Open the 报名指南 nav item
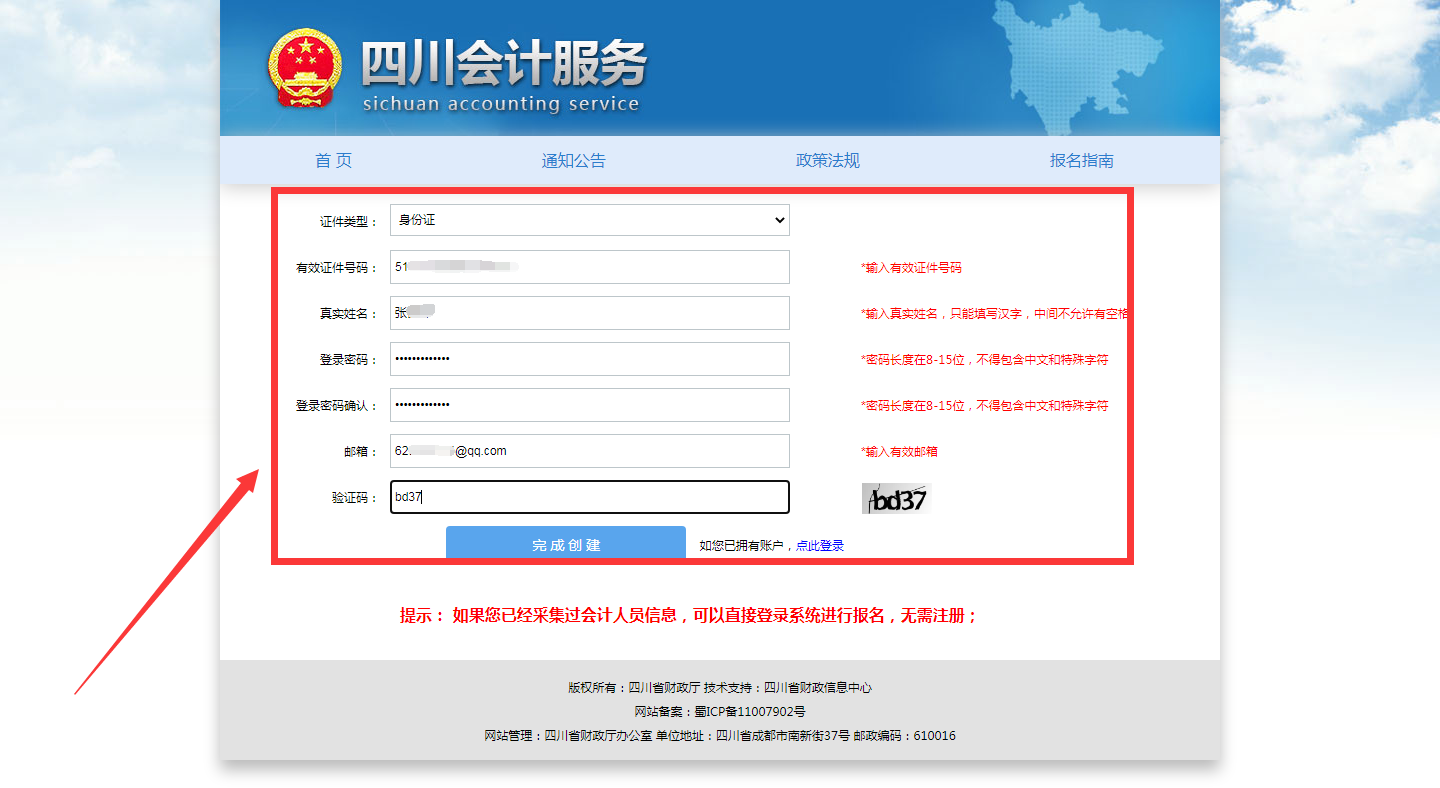This screenshot has height=788, width=1440. 1081,161
